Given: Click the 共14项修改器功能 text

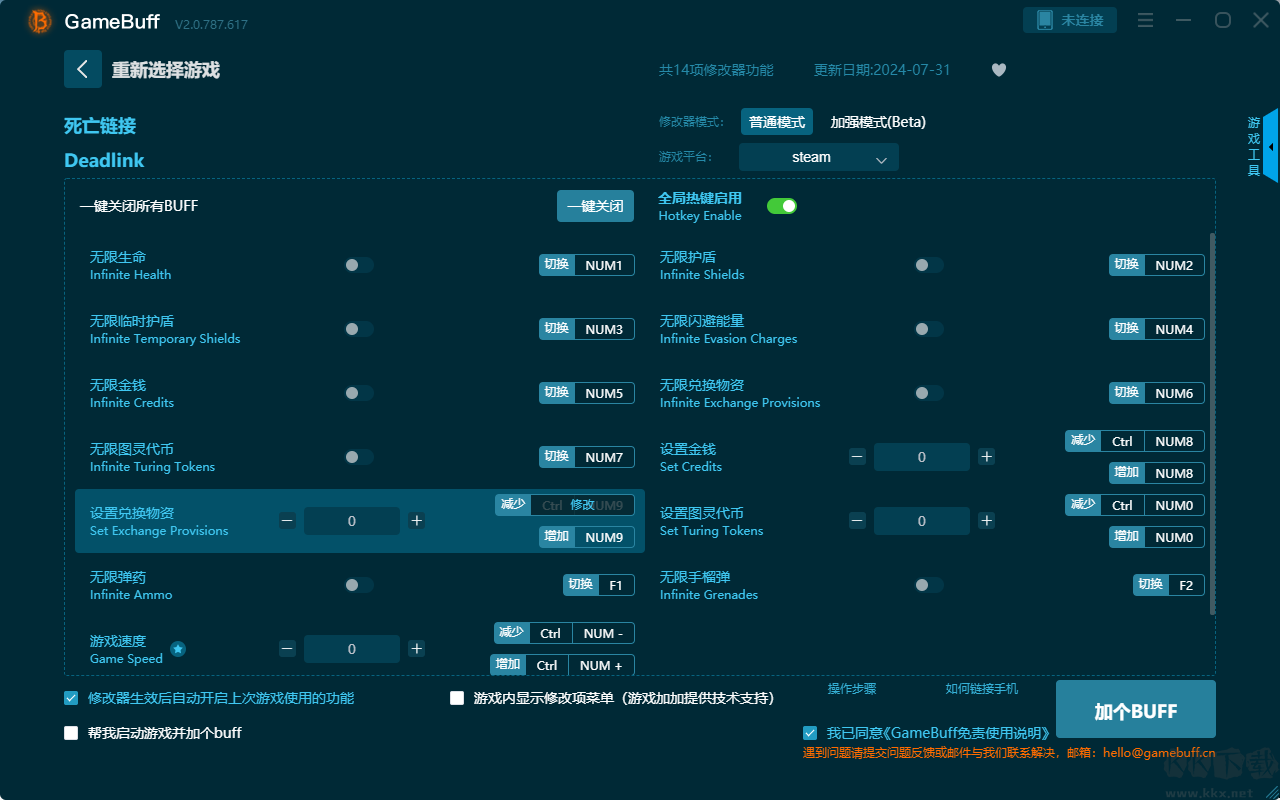Looking at the screenshot, I should [x=716, y=70].
